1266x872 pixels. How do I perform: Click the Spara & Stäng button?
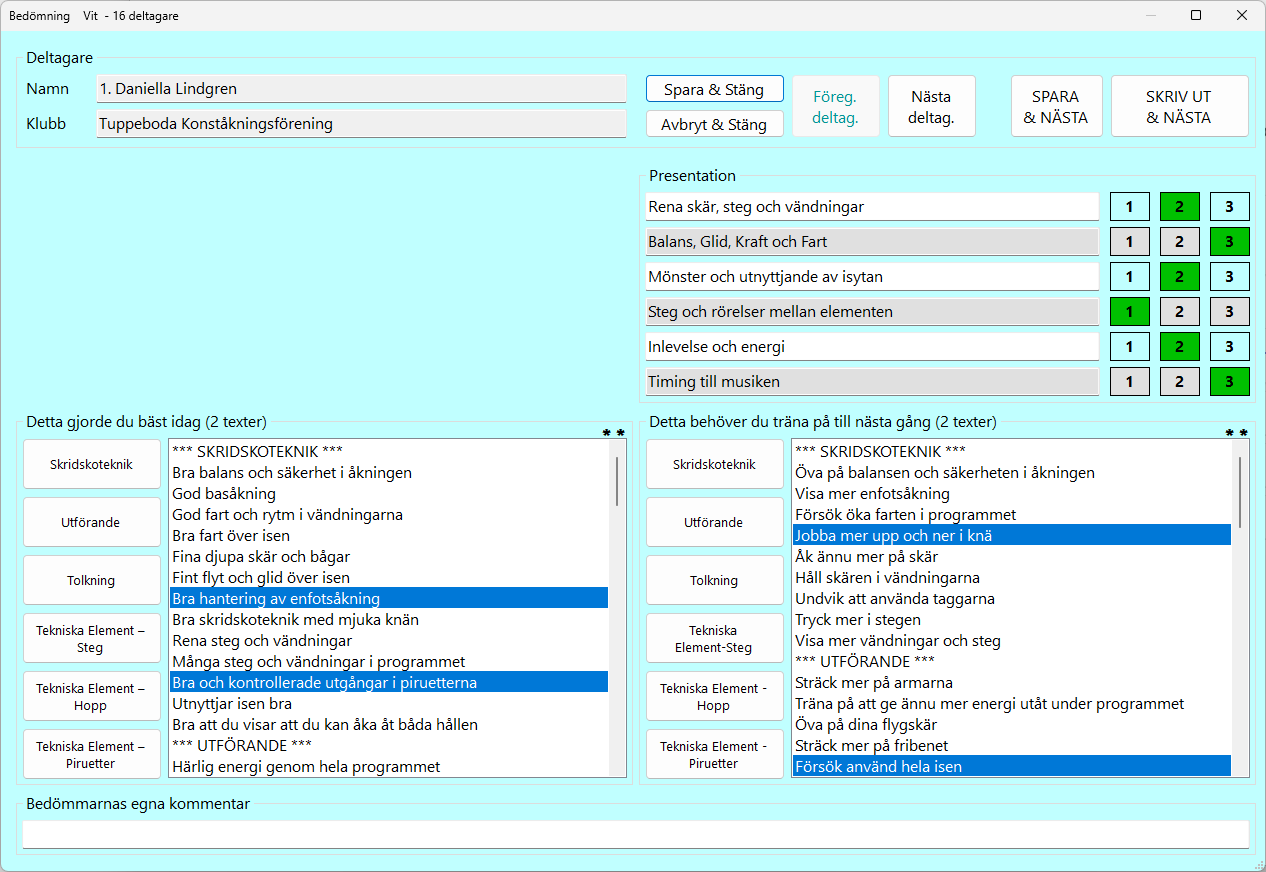click(714, 89)
